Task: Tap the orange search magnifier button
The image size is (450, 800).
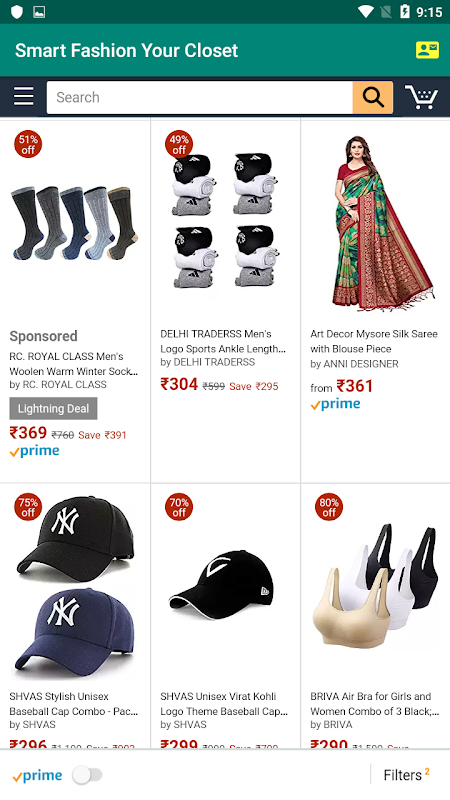Action: [x=373, y=97]
